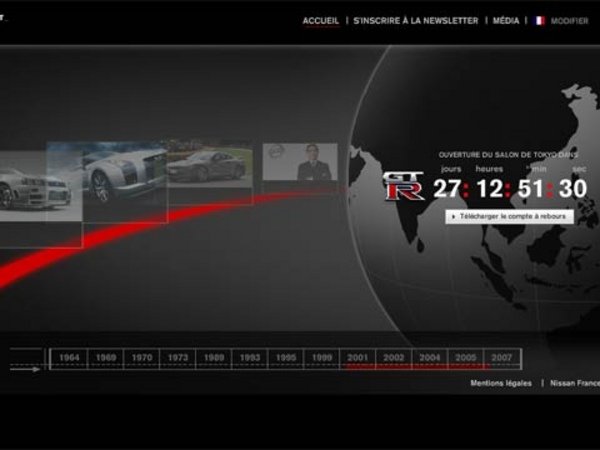Open silver Skyline thumbnail on the far left

point(40,186)
